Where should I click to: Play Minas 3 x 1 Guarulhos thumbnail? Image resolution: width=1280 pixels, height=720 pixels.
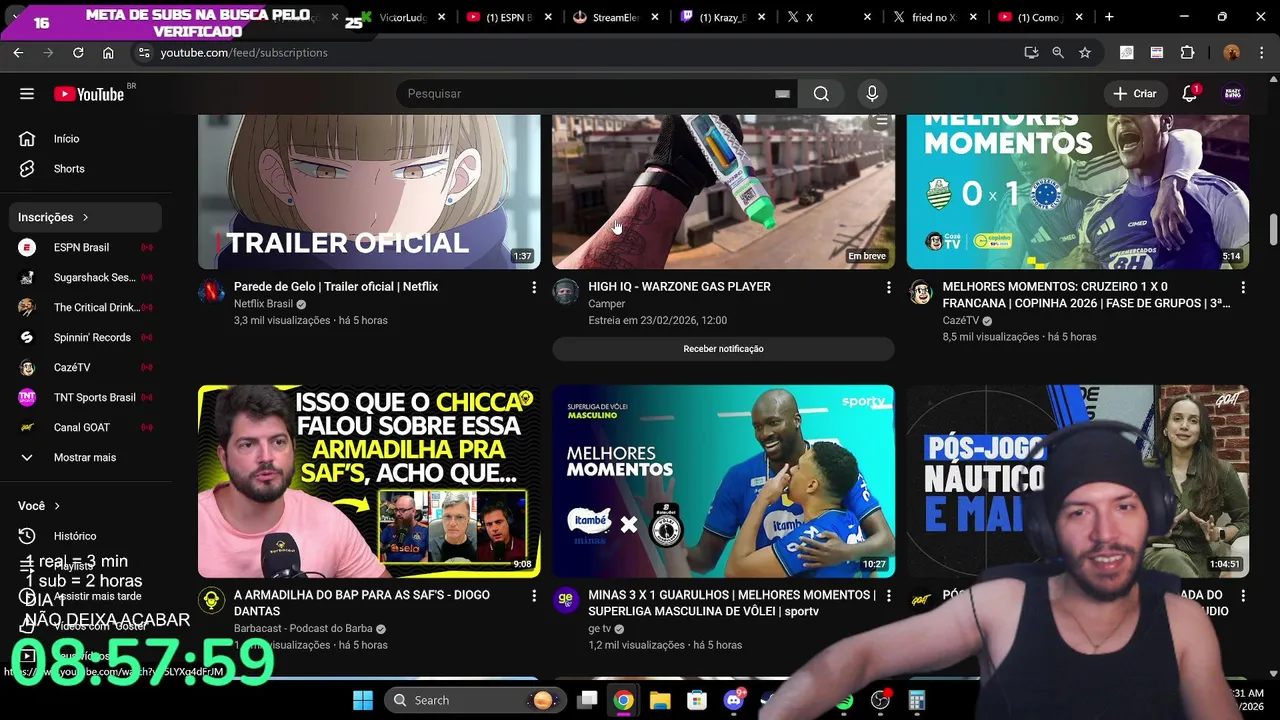coord(723,481)
